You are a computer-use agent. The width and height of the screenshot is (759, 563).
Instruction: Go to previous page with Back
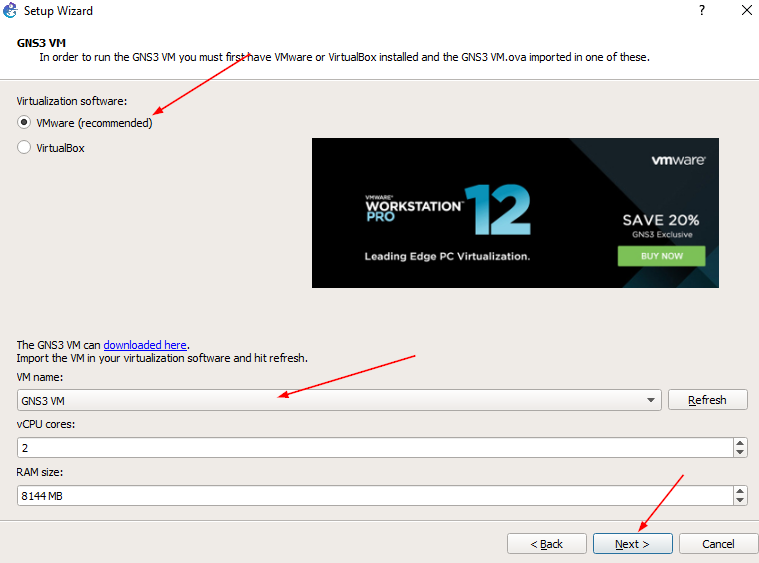[546, 544]
